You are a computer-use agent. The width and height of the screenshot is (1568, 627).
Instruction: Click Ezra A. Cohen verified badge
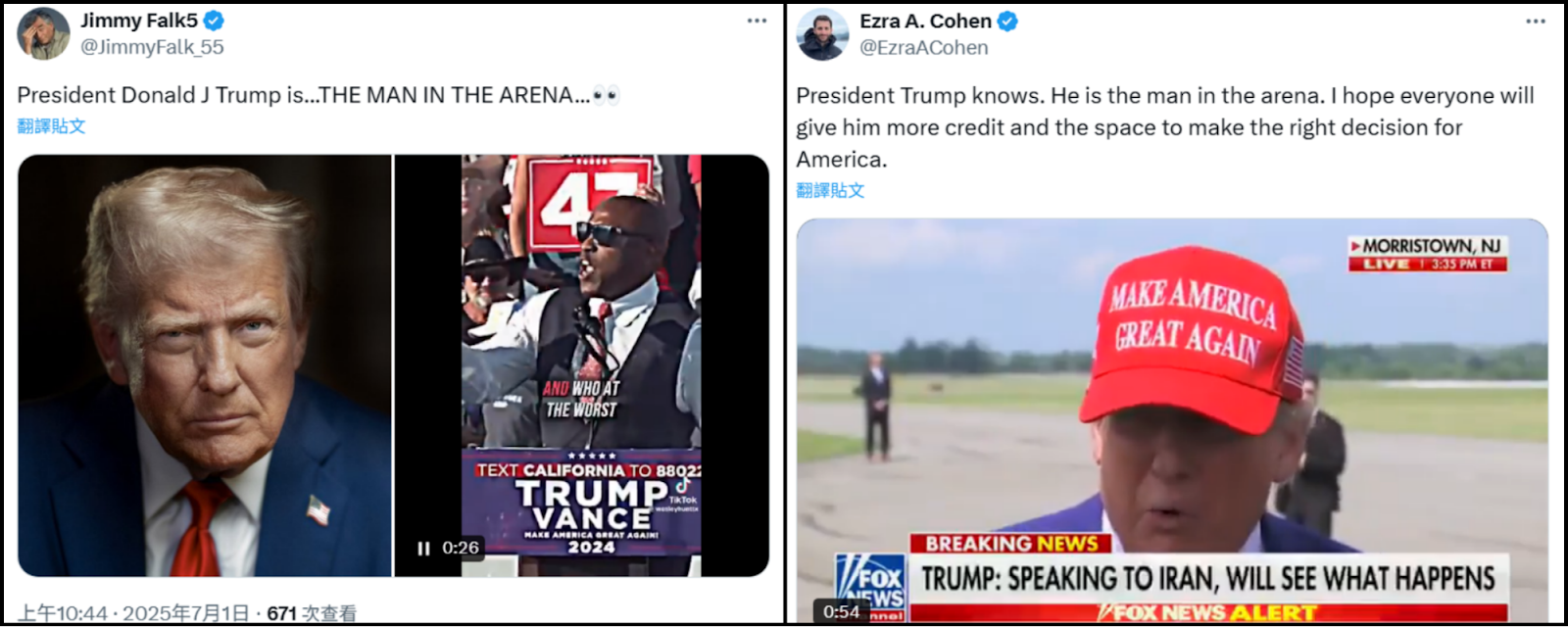1007,21
